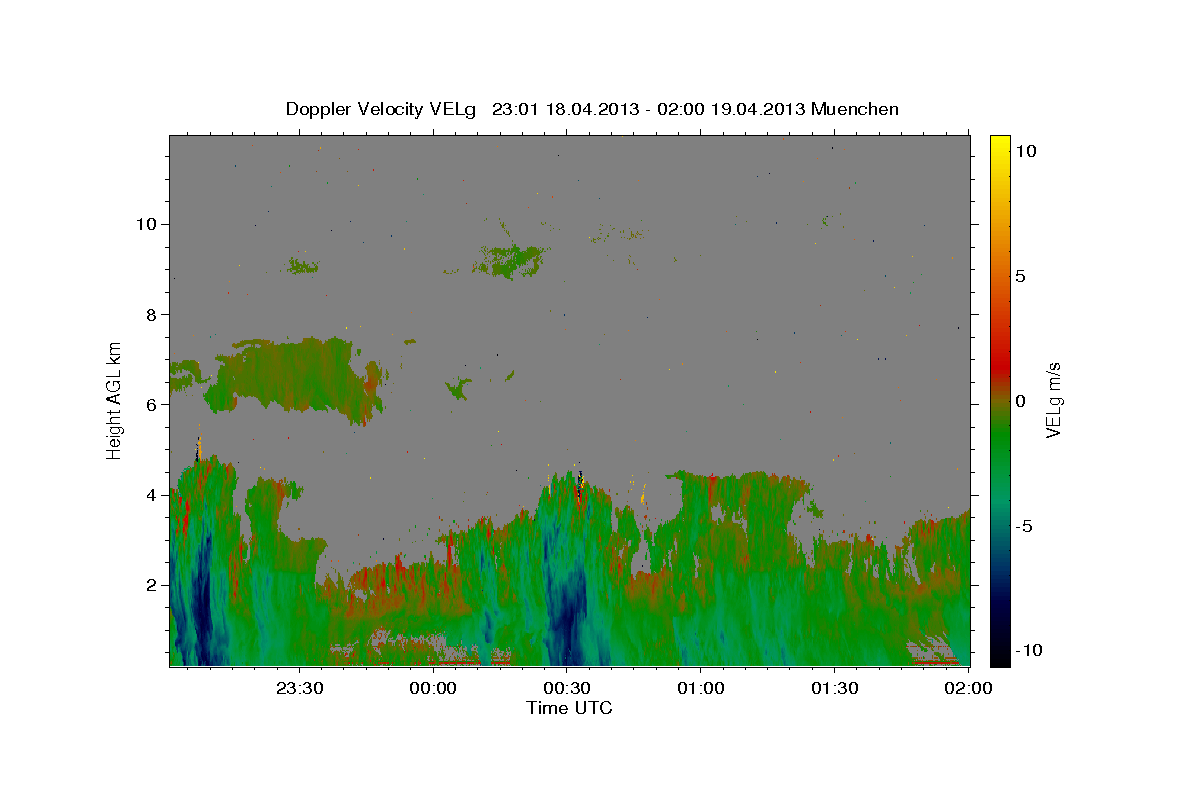The height and width of the screenshot is (800, 1200).
Task: Click the 00:00 time tick label
Action: (x=433, y=688)
